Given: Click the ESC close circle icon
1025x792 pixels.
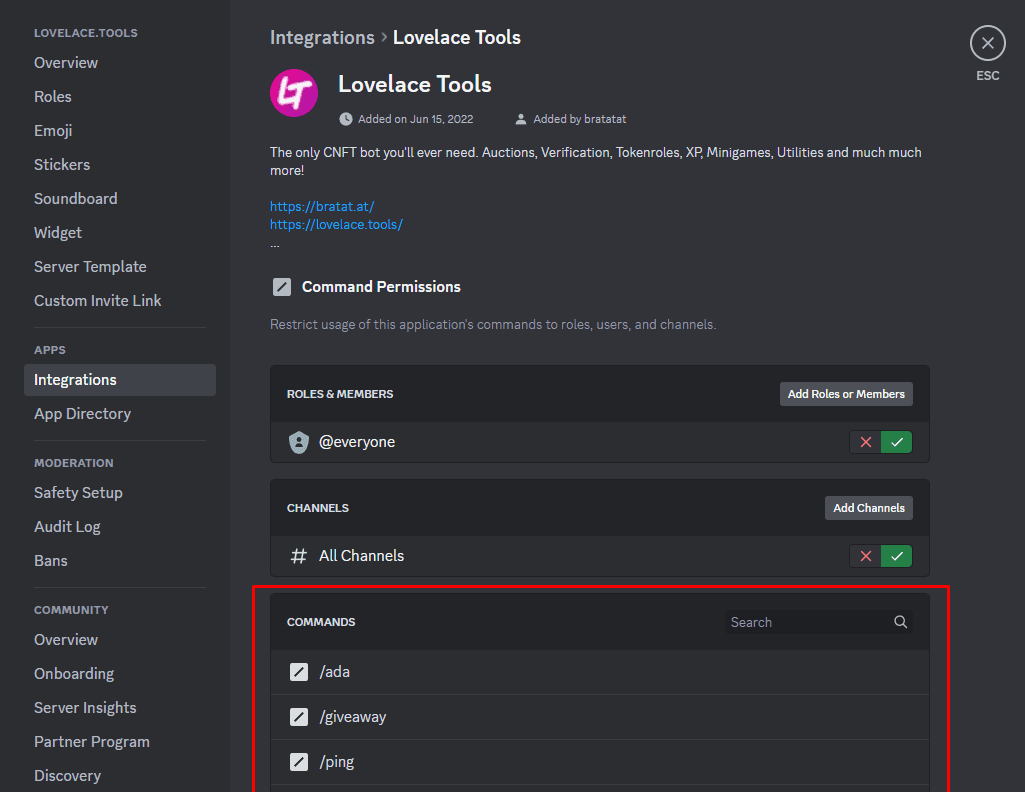Looking at the screenshot, I should click(987, 43).
